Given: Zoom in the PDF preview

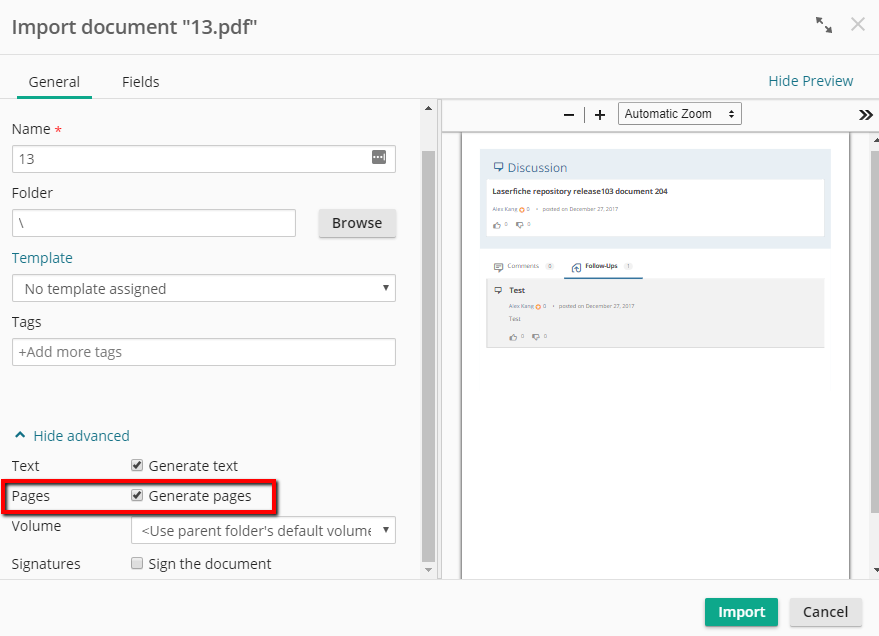Looking at the screenshot, I should (x=600, y=115).
